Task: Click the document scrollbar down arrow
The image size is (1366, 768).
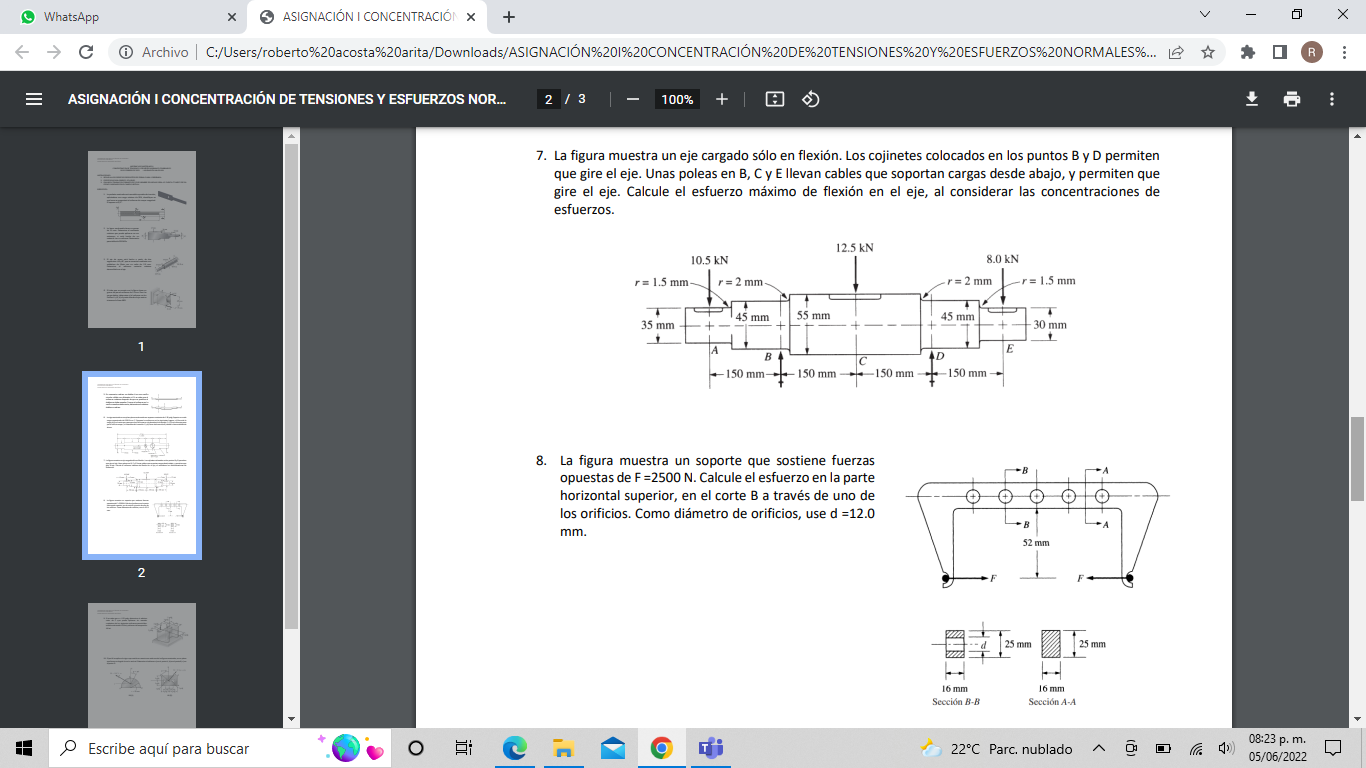Action: [x=1357, y=720]
